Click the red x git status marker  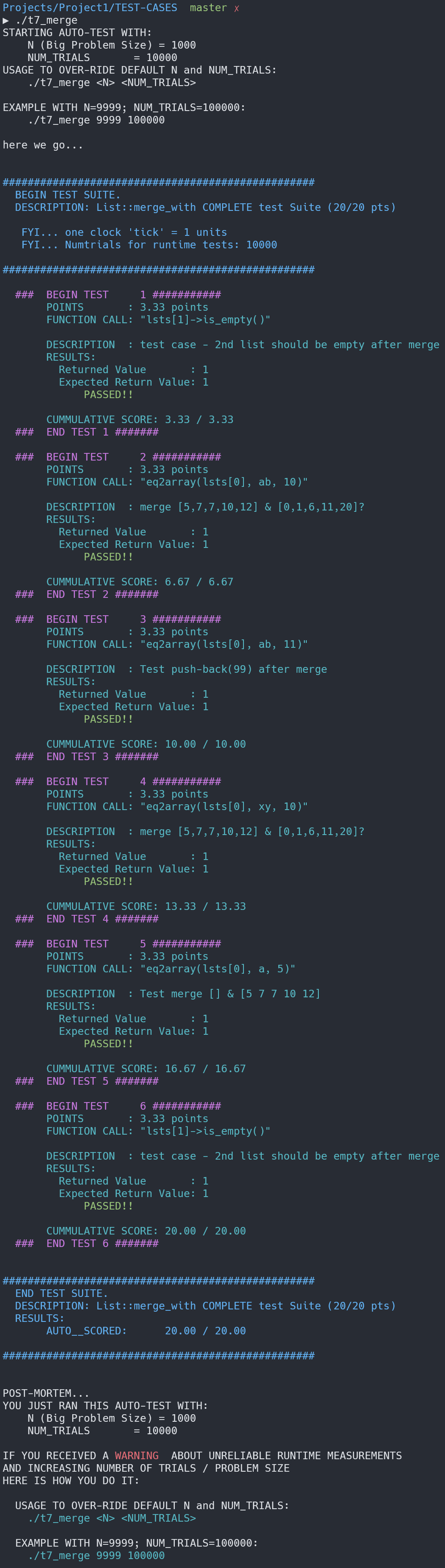(236, 8)
